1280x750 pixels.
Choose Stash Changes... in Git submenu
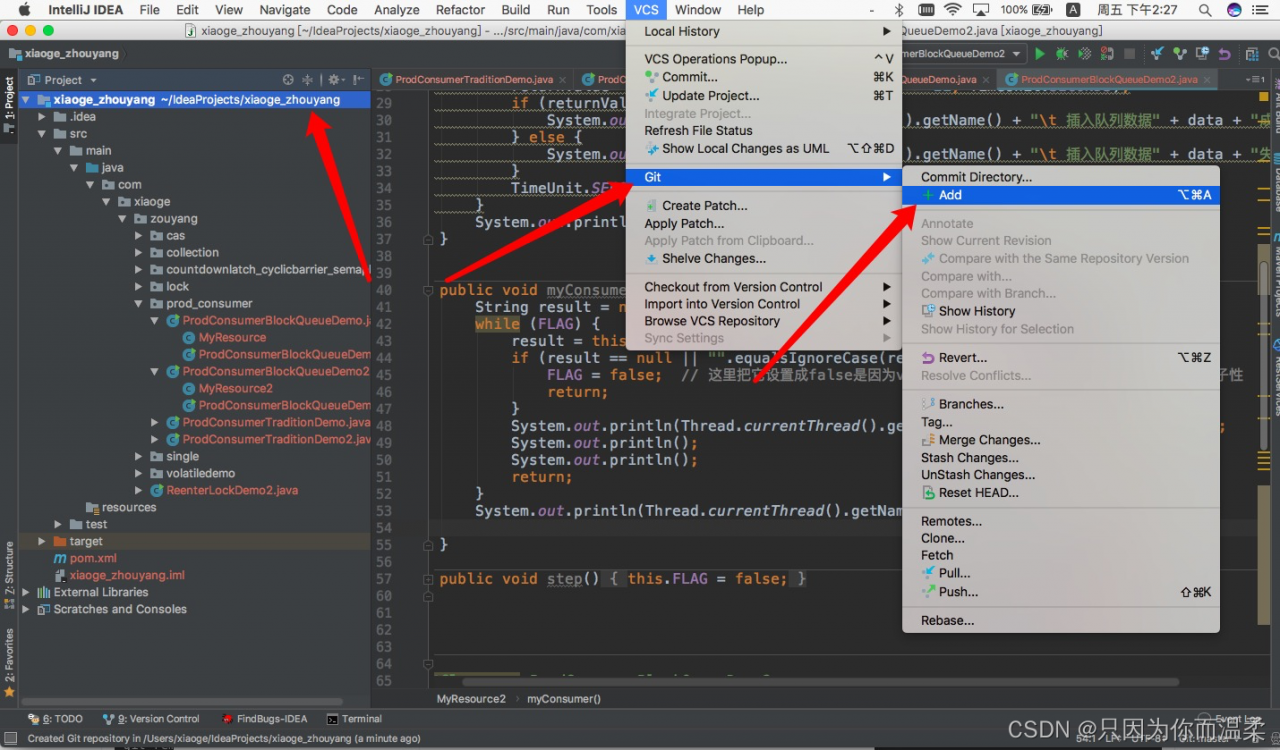point(1061,458)
